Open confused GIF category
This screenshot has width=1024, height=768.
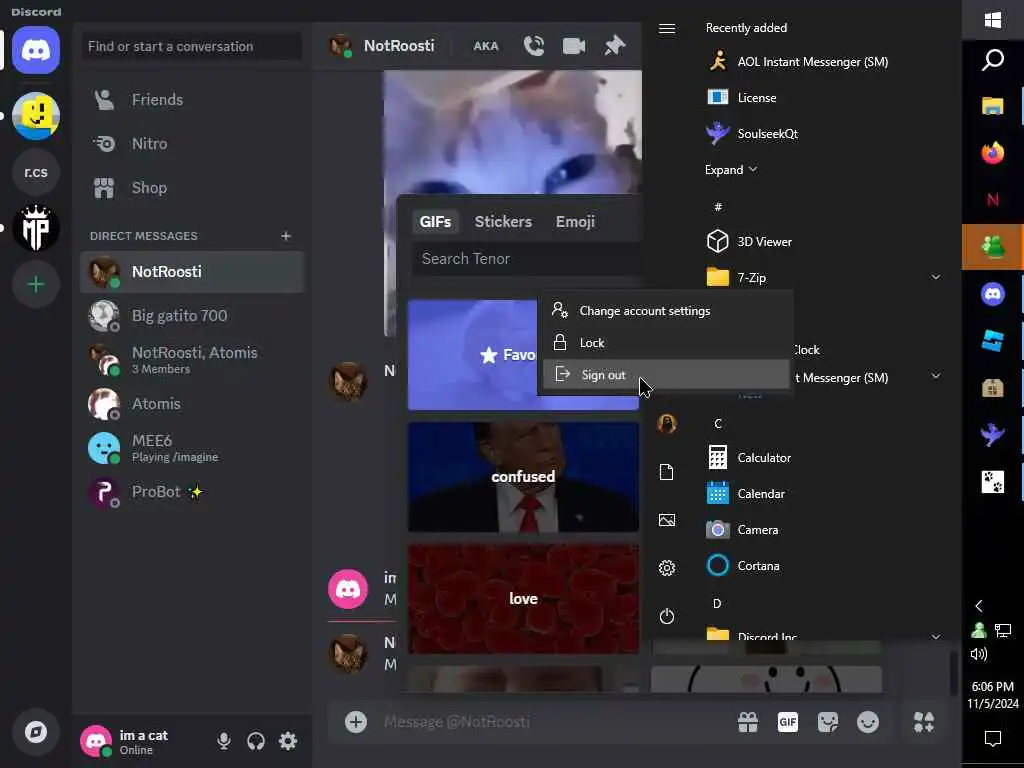523,477
